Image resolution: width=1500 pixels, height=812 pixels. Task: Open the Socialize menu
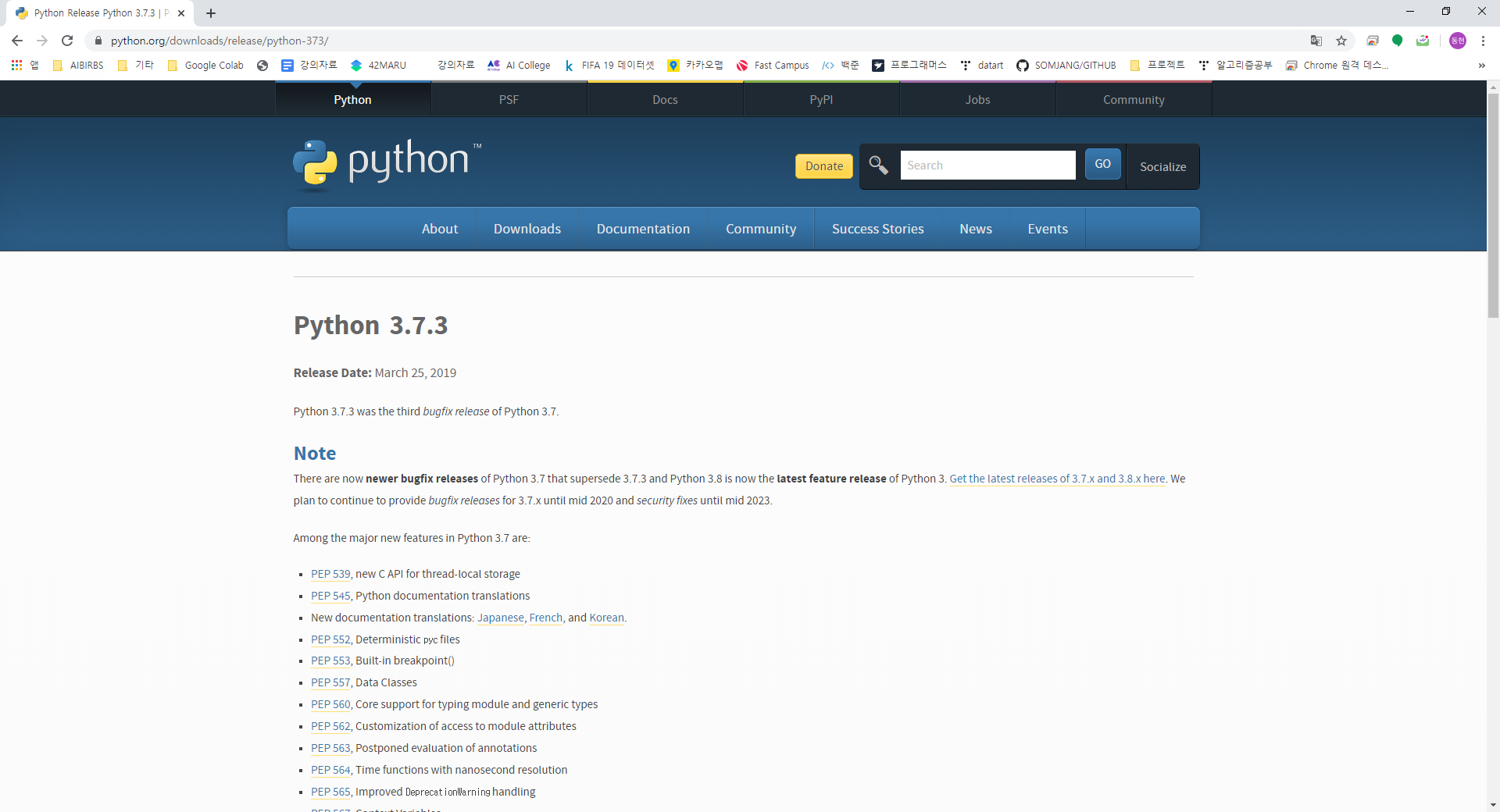coord(1162,167)
